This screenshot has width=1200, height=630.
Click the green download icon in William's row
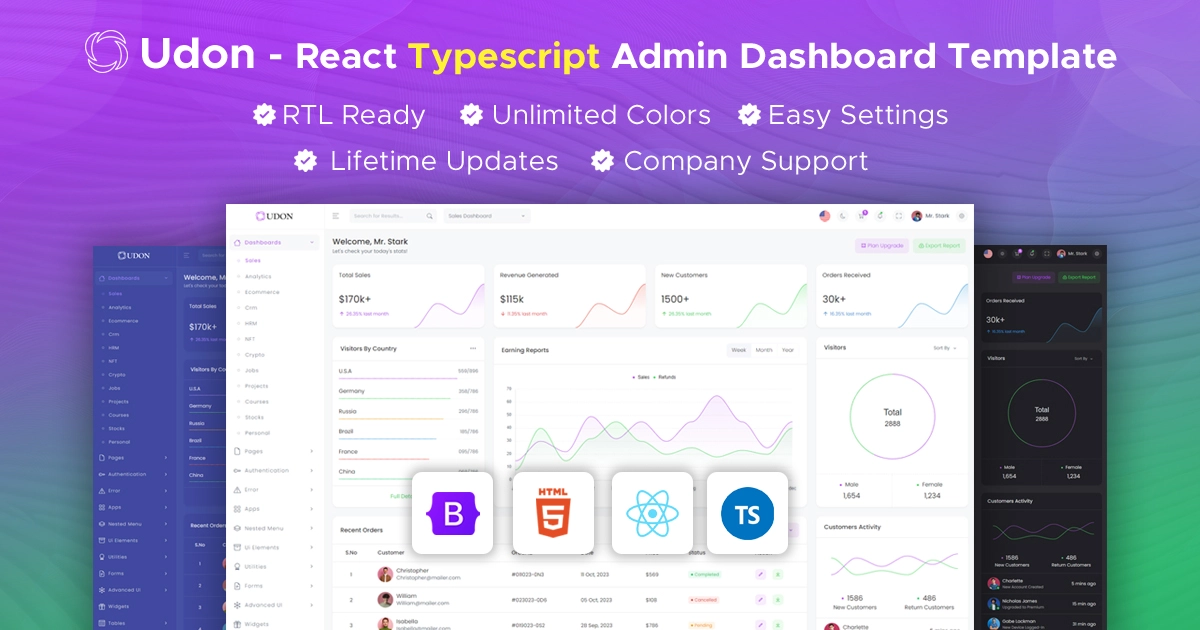tap(778, 600)
